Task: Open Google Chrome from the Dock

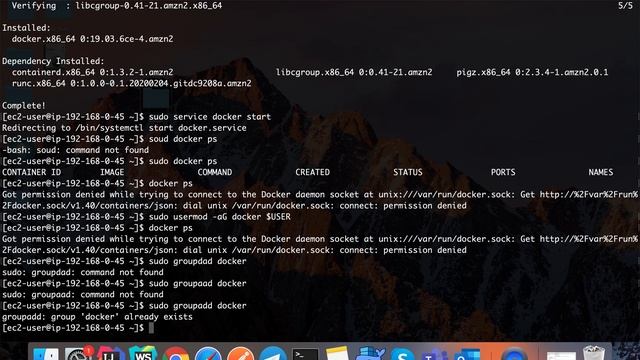Action: (x=176, y=354)
